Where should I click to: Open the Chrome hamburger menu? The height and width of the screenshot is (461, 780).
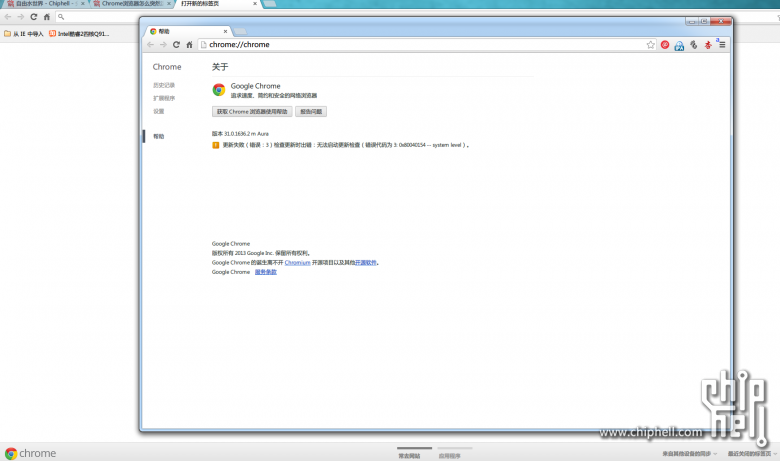(722, 45)
